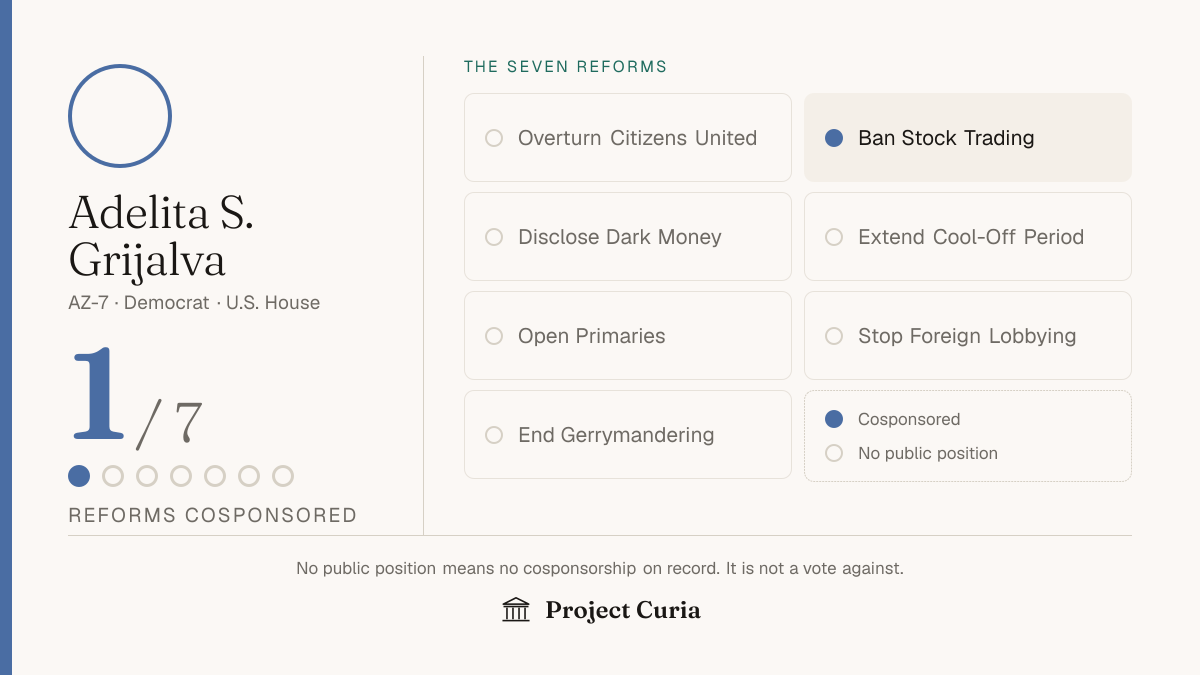Click the large blue number 1 score
Viewport: 1200px width, 675px height.
[x=98, y=395]
